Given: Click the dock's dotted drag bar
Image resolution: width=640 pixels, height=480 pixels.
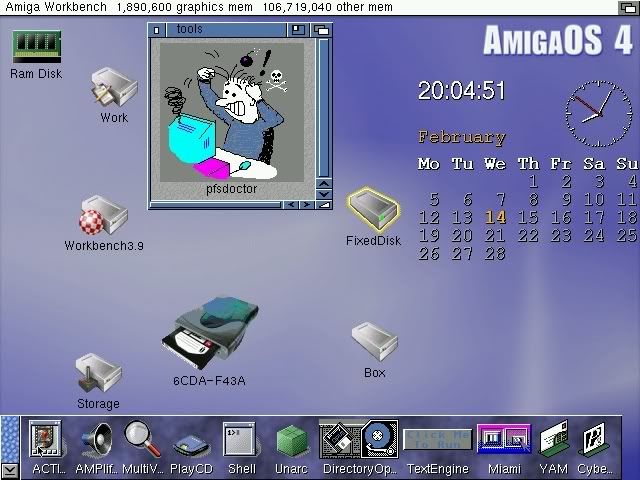Looking at the screenshot, I should pyautogui.click(x=10, y=439).
